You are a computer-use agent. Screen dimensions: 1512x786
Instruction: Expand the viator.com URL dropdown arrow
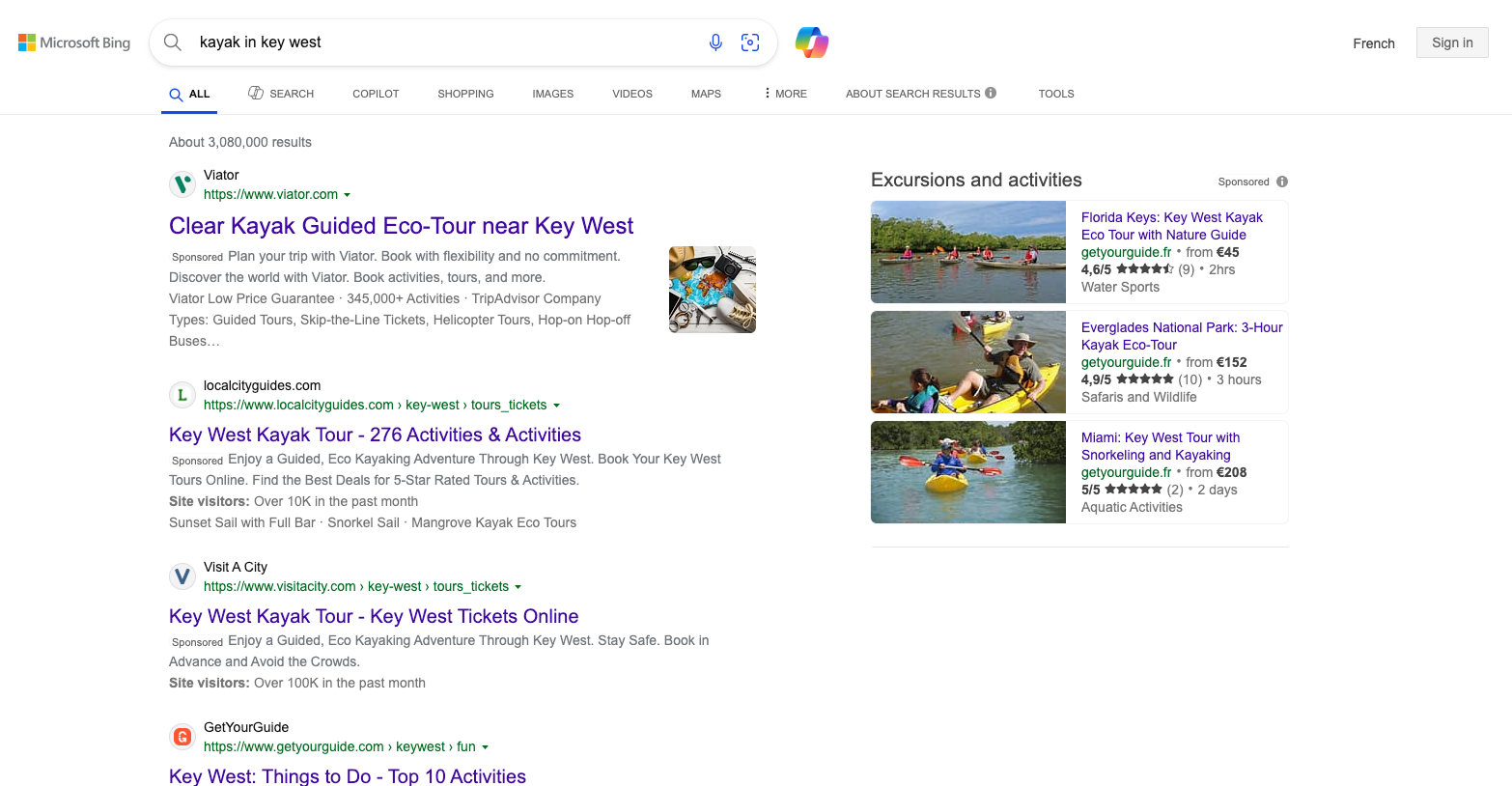[347, 195]
